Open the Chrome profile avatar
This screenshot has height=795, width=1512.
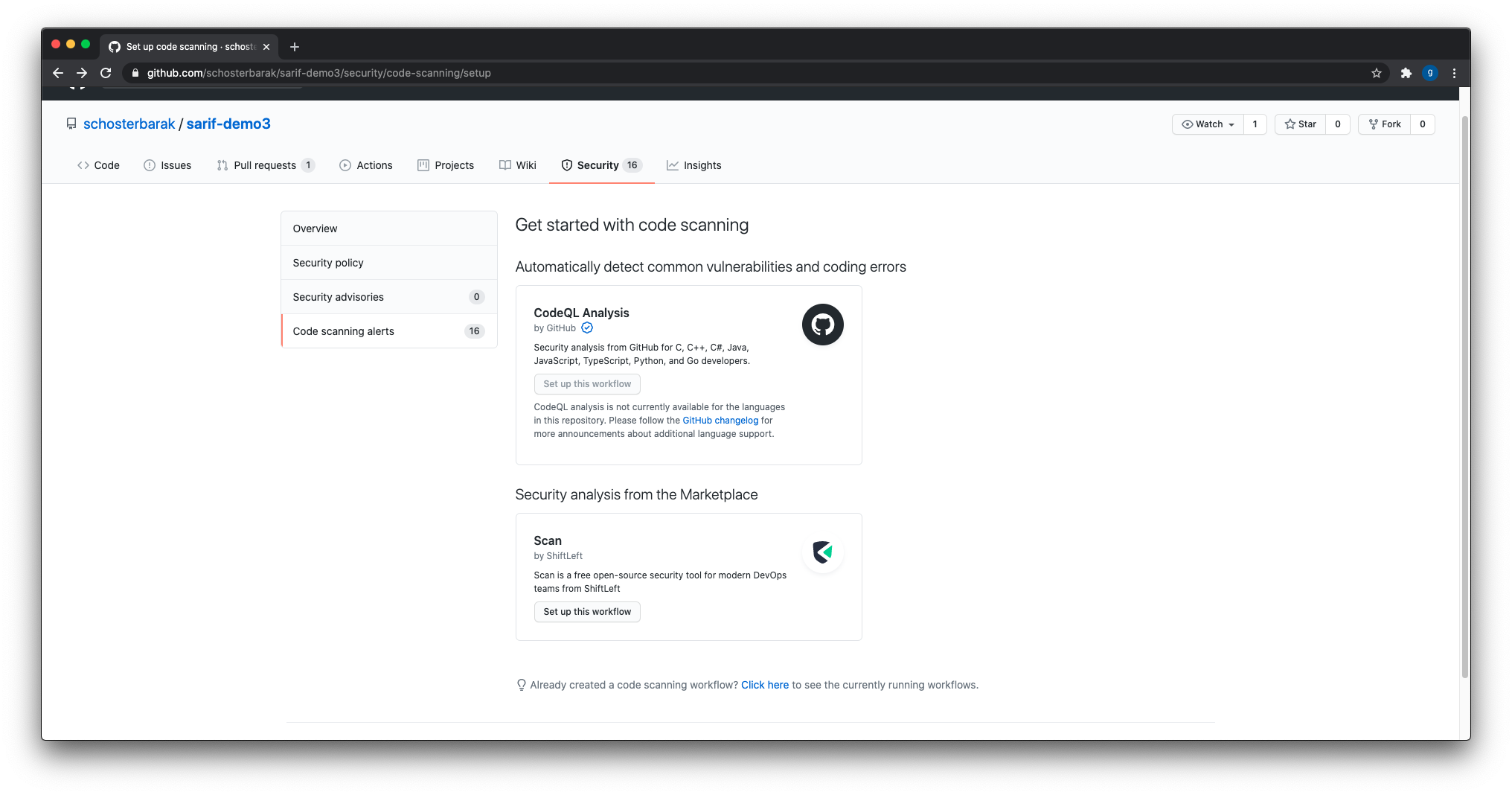1429,73
